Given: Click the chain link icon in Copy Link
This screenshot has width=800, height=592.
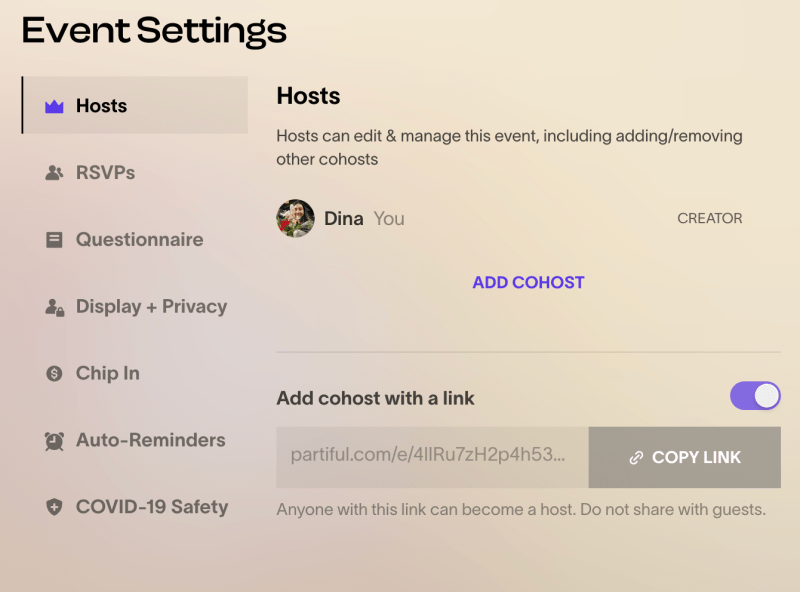Looking at the screenshot, I should [x=636, y=458].
